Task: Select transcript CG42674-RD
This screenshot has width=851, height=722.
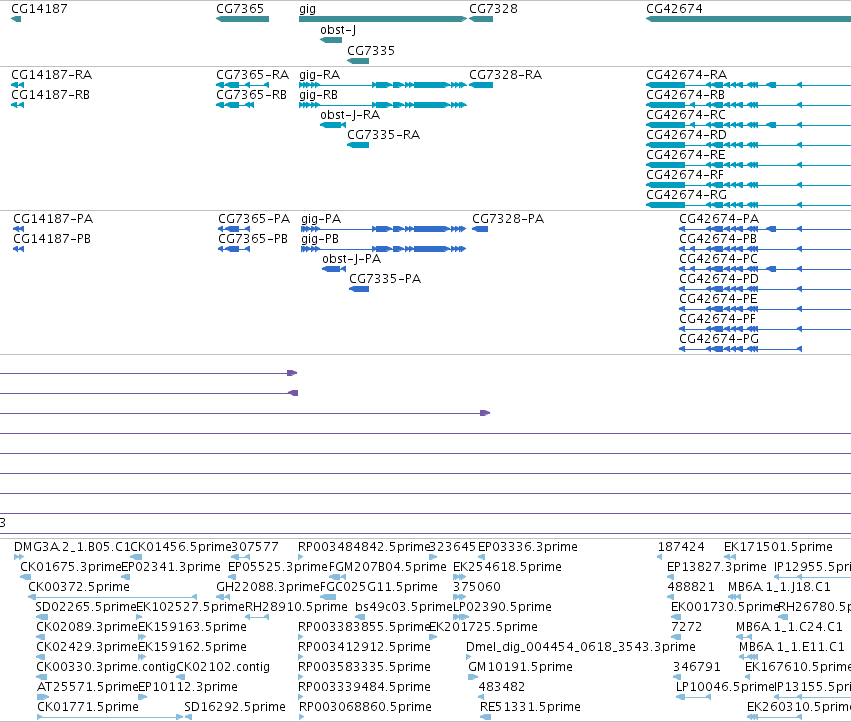Action: click(686, 135)
